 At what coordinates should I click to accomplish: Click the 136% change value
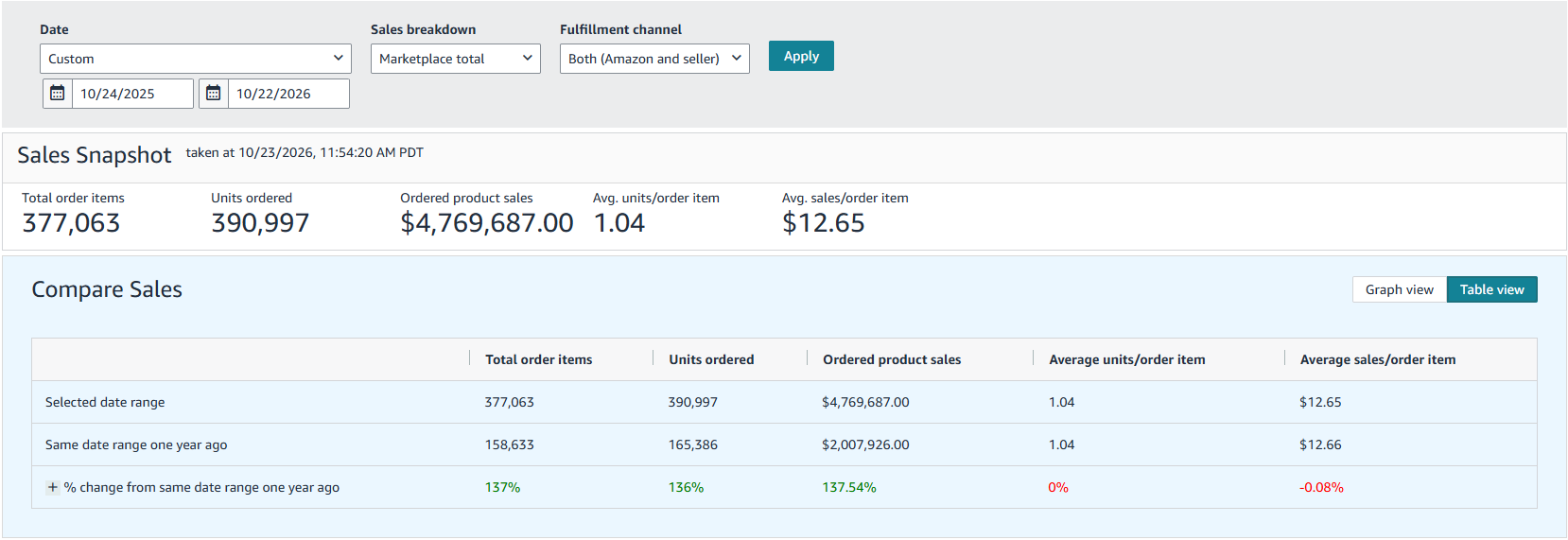[x=686, y=487]
